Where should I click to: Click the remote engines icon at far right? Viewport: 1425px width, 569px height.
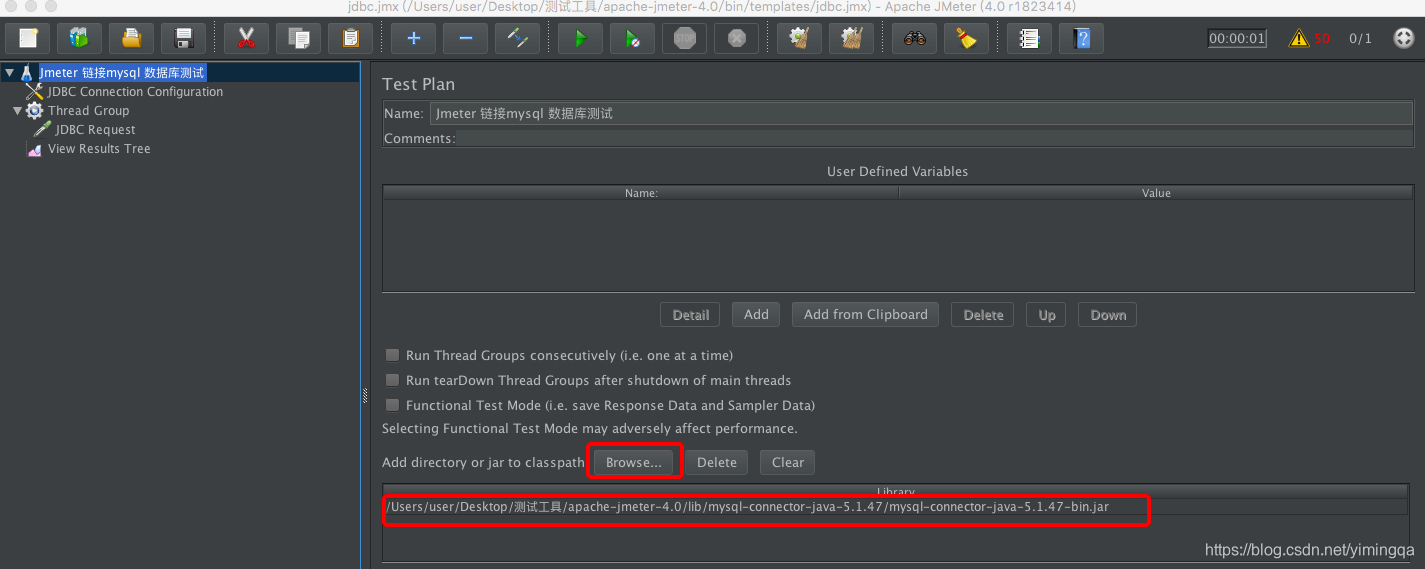[1404, 39]
